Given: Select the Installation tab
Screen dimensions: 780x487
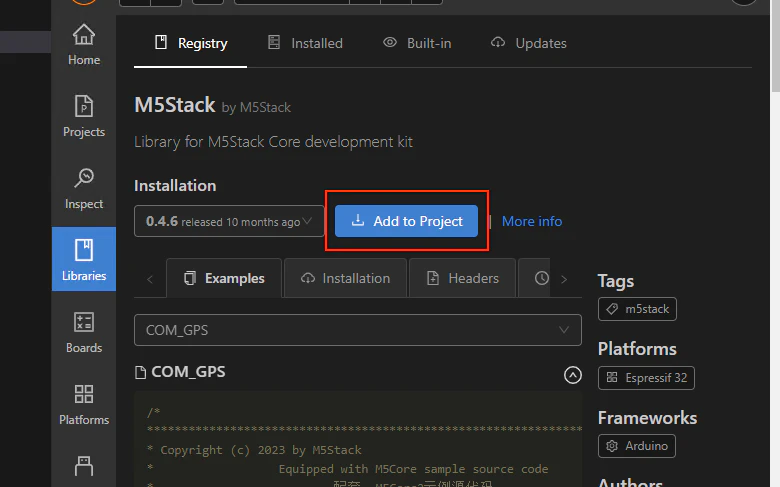Looking at the screenshot, I should 345,278.
